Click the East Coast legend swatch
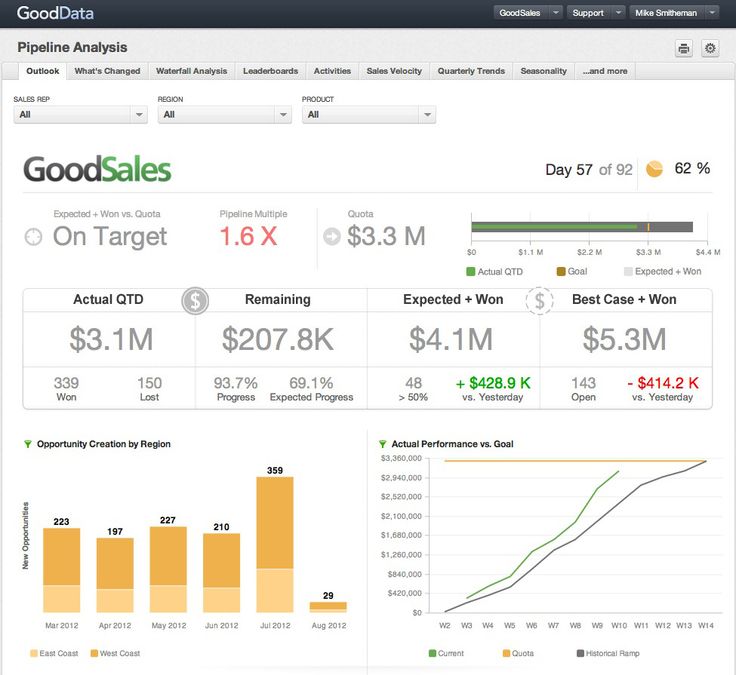Image resolution: width=736 pixels, height=675 pixels. [34, 653]
